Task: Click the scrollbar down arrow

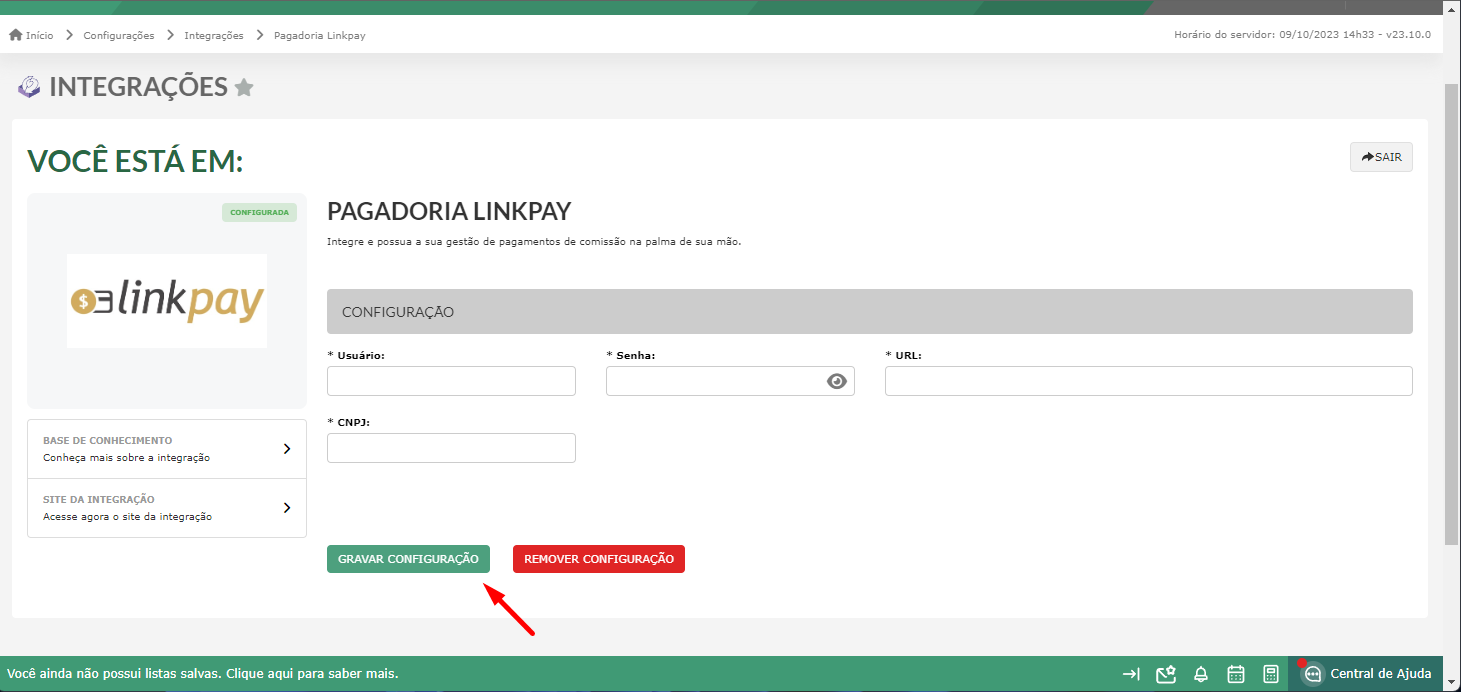Action: tap(1452, 682)
